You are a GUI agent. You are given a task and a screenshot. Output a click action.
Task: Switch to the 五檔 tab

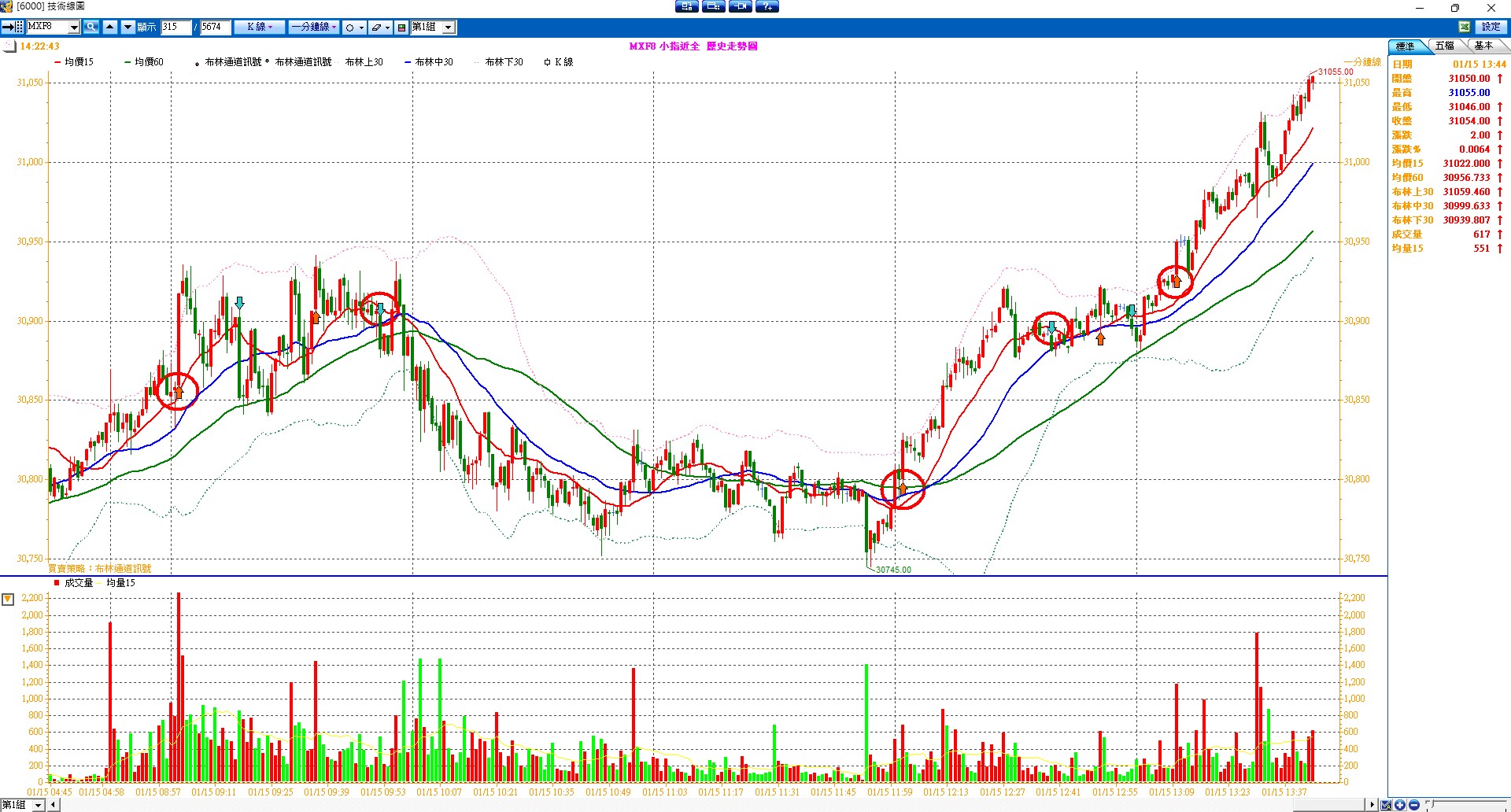[x=1444, y=46]
